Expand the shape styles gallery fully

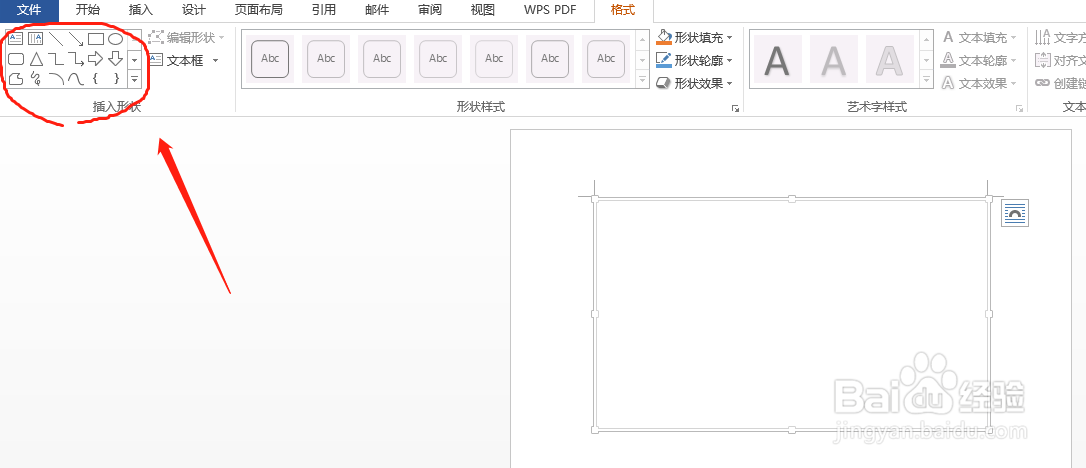click(643, 80)
